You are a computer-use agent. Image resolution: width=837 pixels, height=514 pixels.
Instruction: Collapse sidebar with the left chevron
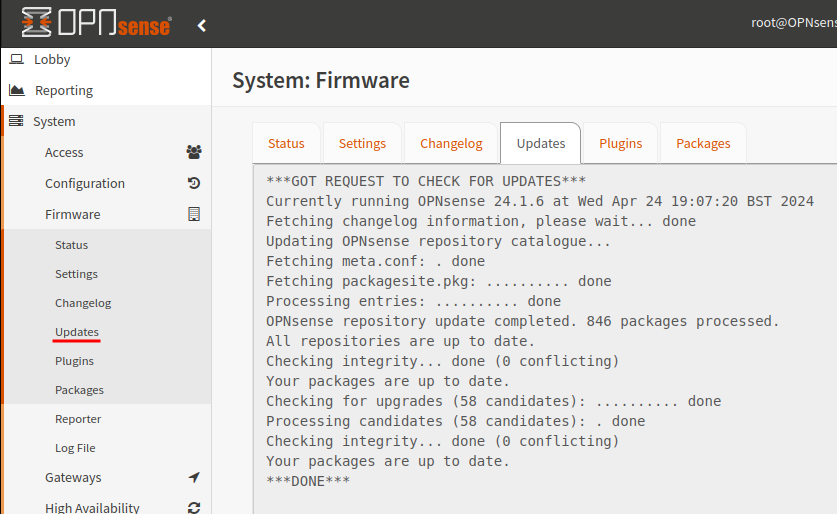pyautogui.click(x=202, y=25)
